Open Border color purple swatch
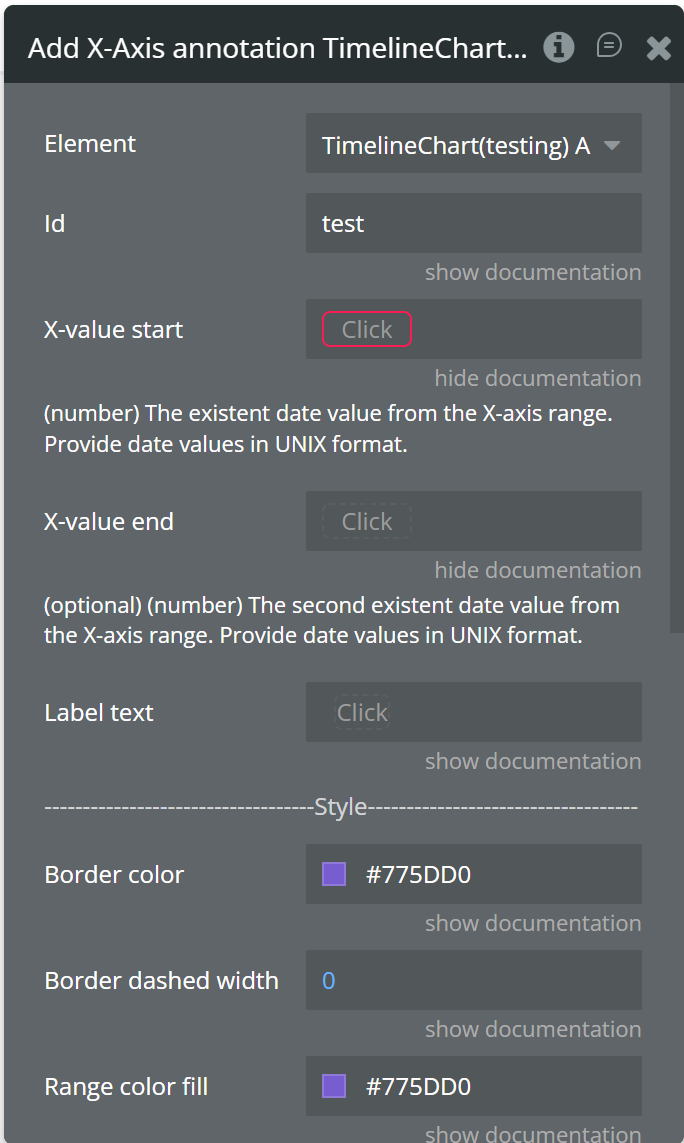The image size is (684, 1143). click(334, 875)
